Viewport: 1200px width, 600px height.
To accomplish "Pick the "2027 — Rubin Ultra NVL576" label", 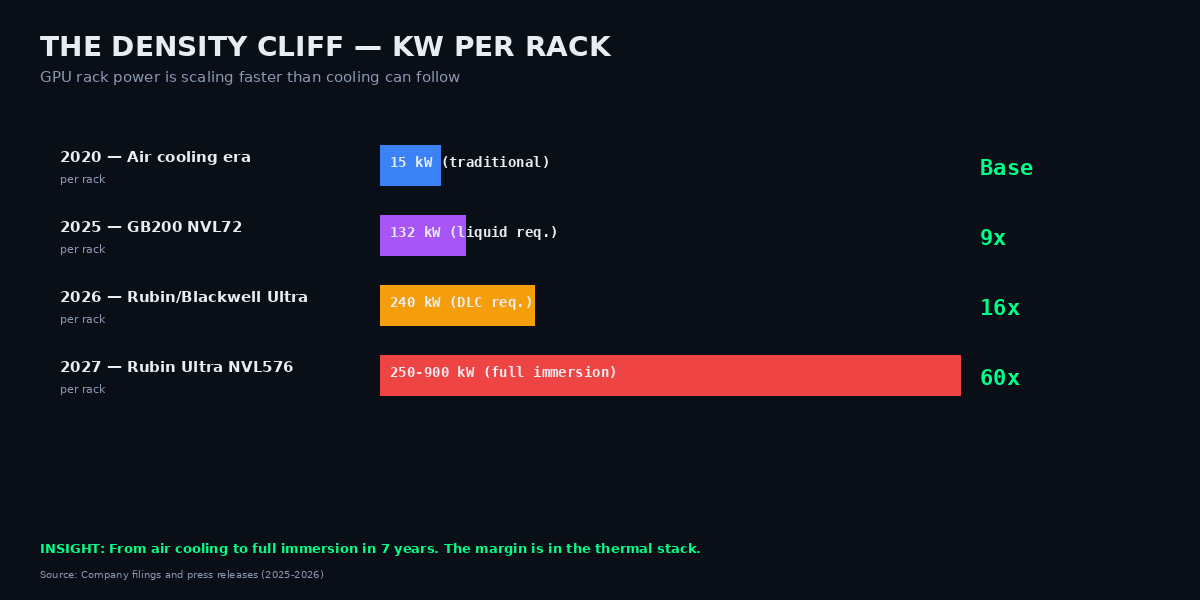I will [176, 368].
